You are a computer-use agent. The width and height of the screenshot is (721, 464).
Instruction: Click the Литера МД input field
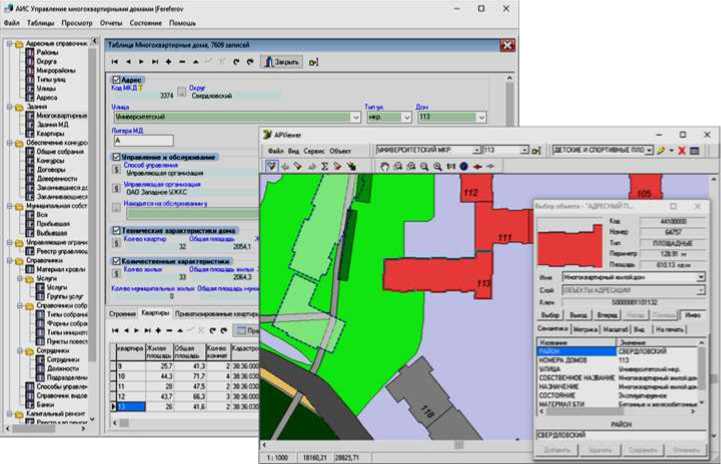145,141
